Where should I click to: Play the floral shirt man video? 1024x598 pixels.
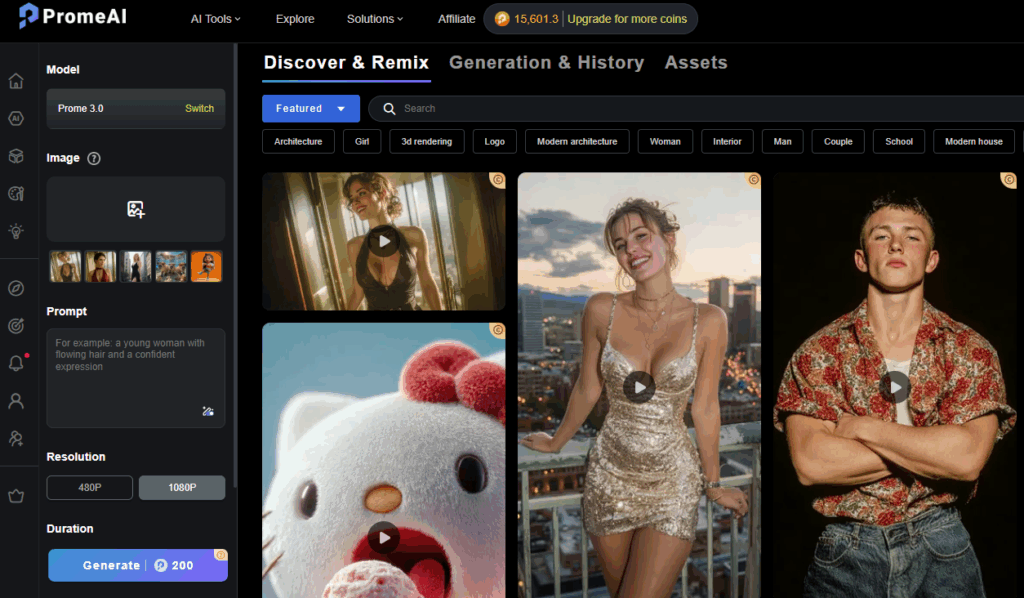[x=895, y=387]
